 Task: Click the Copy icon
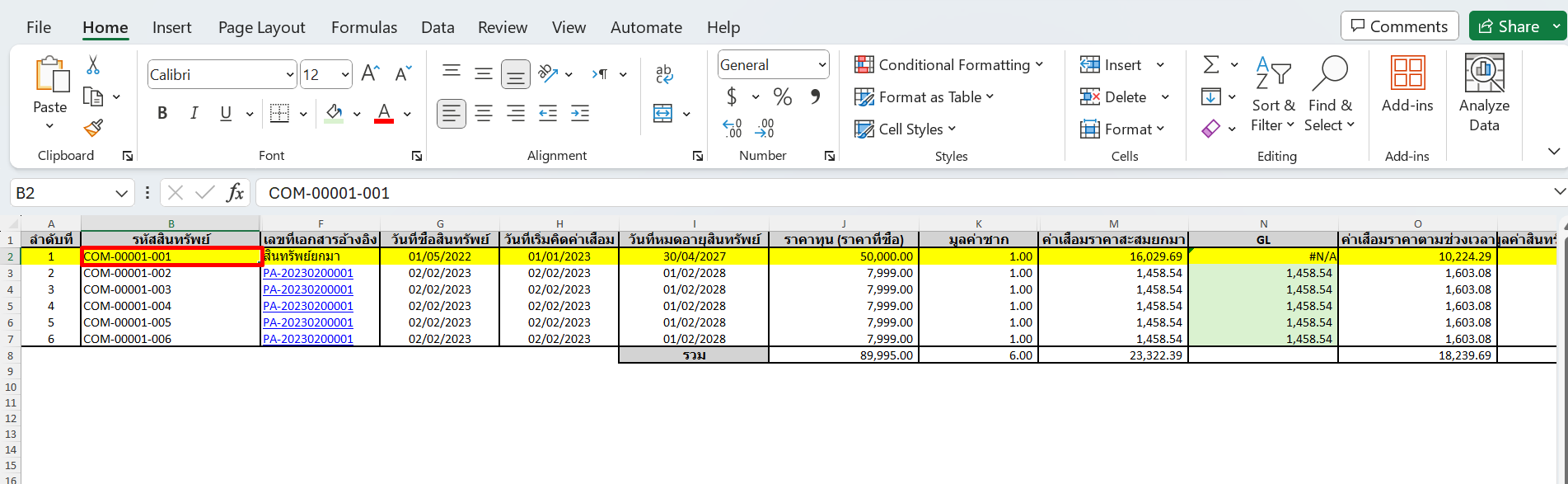(93, 97)
